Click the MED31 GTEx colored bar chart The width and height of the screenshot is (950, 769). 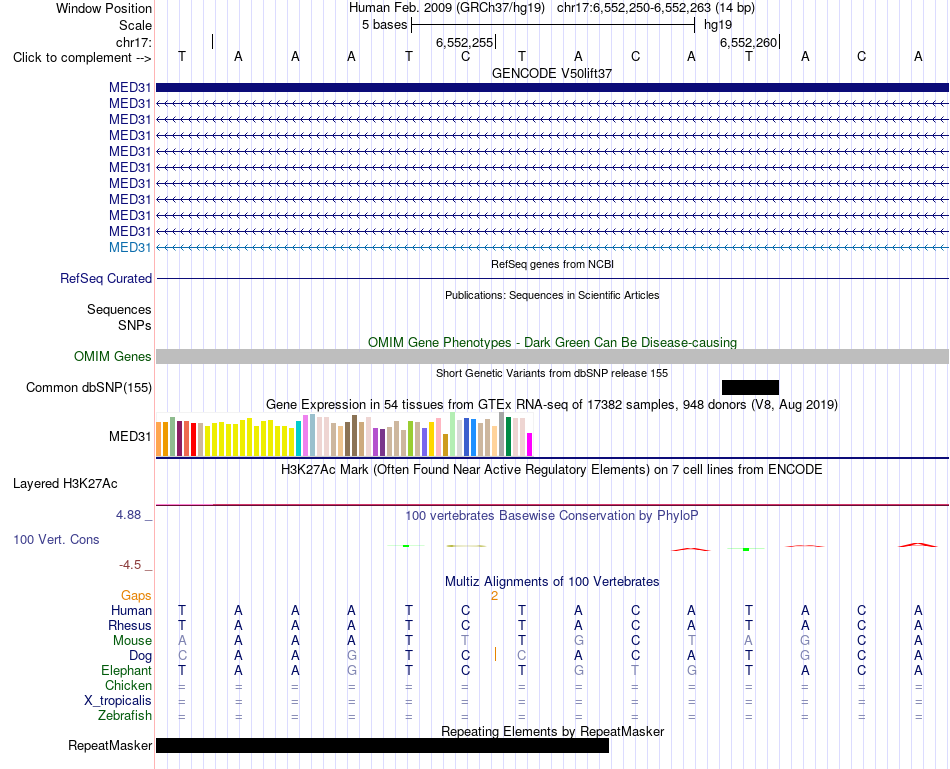[344, 434]
